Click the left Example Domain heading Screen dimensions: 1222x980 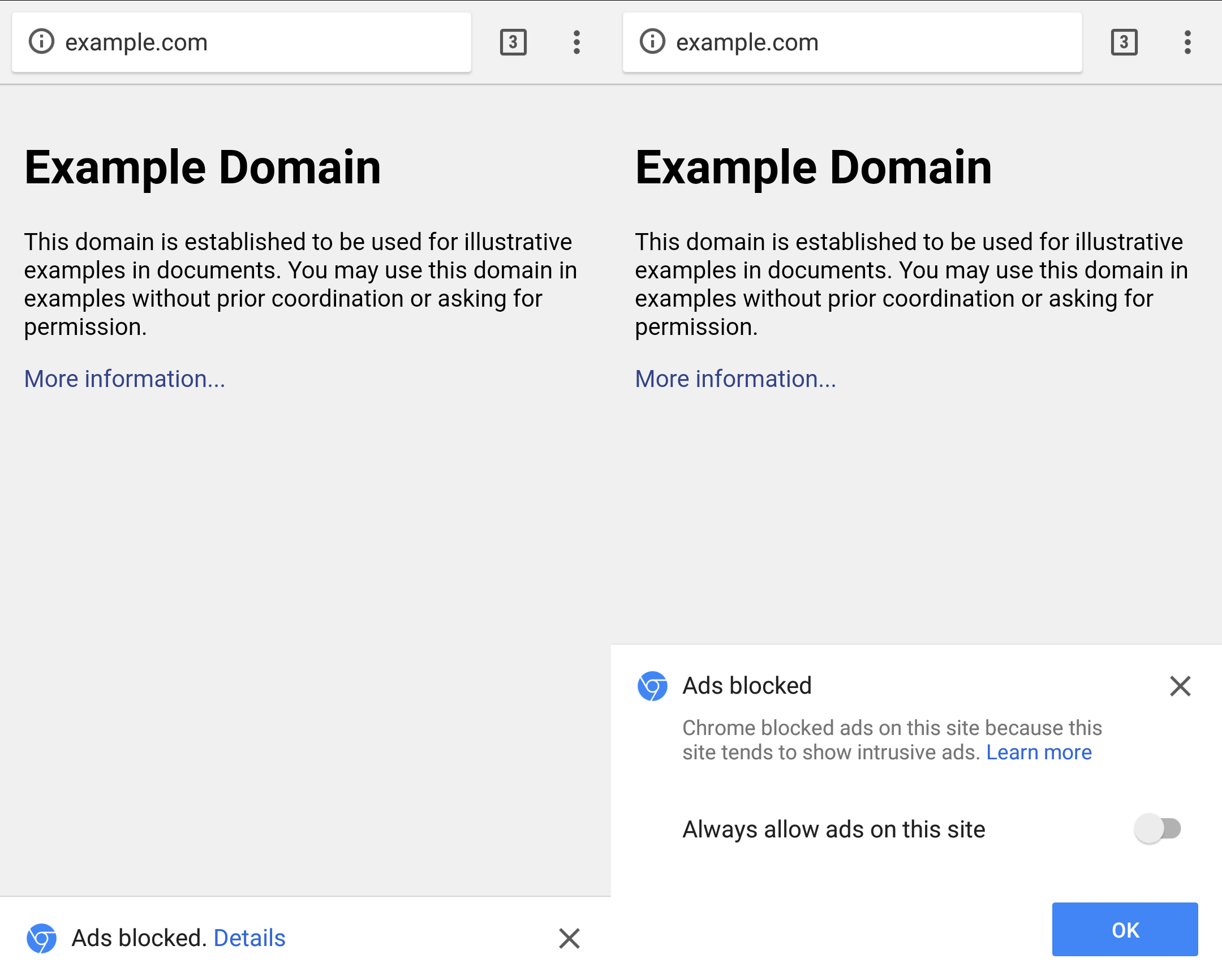pyautogui.click(x=203, y=168)
